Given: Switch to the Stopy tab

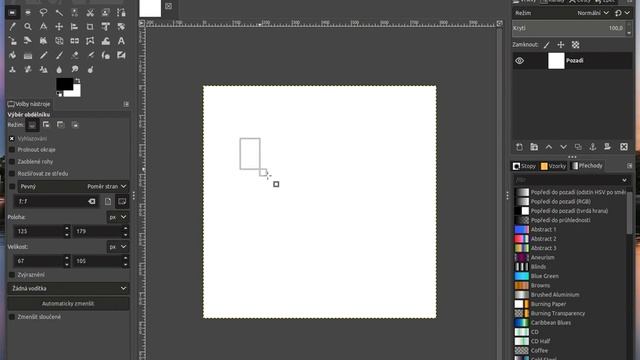Looking at the screenshot, I should pos(524,166).
